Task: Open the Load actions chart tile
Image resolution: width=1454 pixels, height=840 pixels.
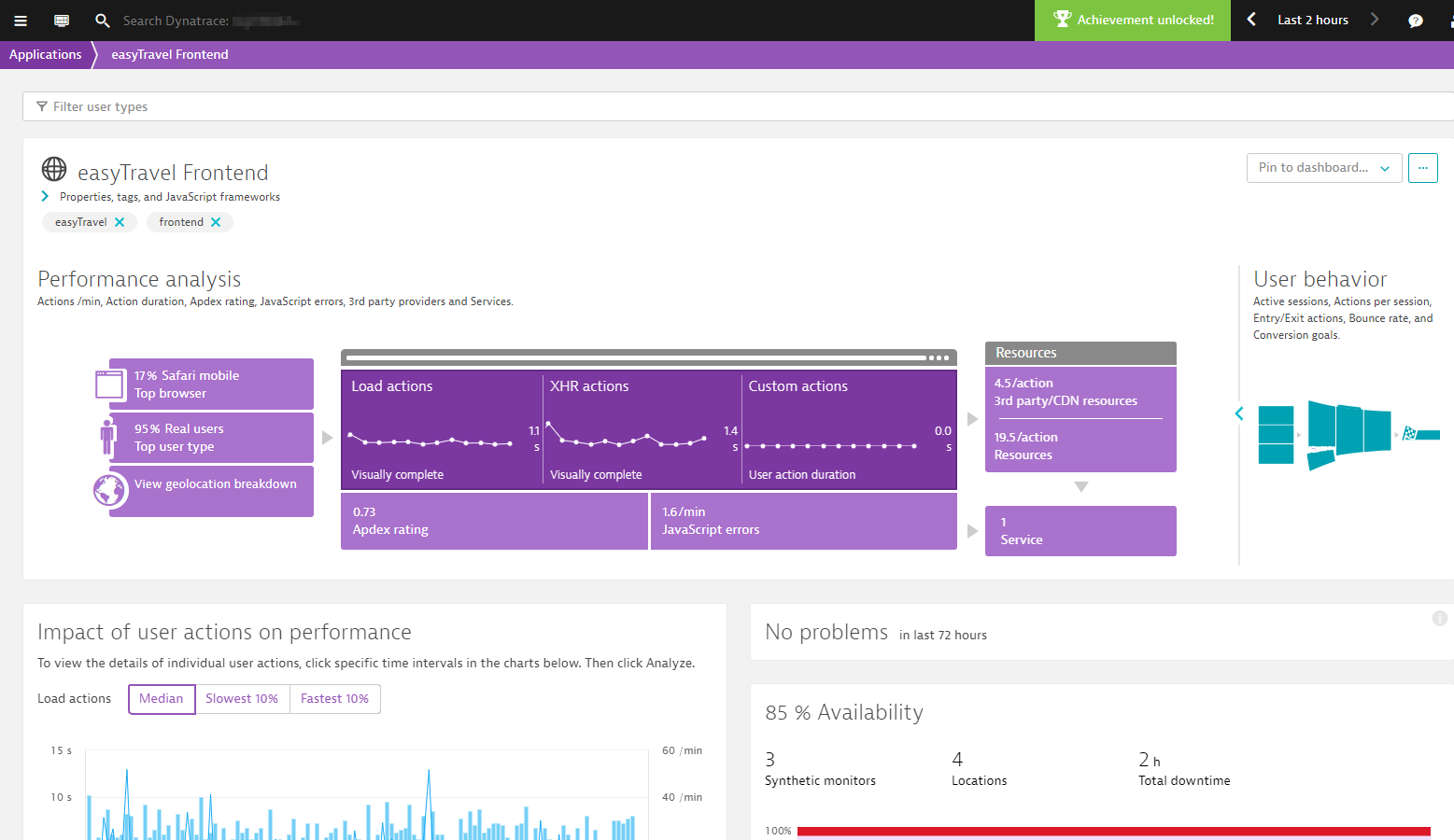Action: (x=443, y=430)
